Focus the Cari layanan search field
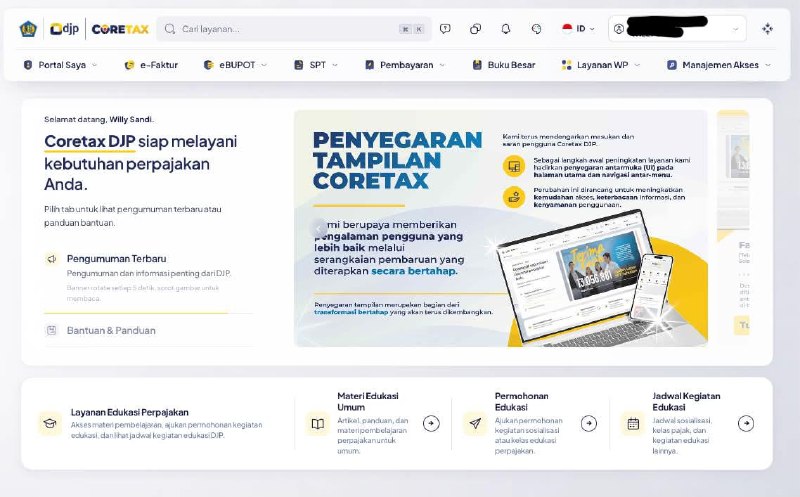800x497 pixels. 294,29
